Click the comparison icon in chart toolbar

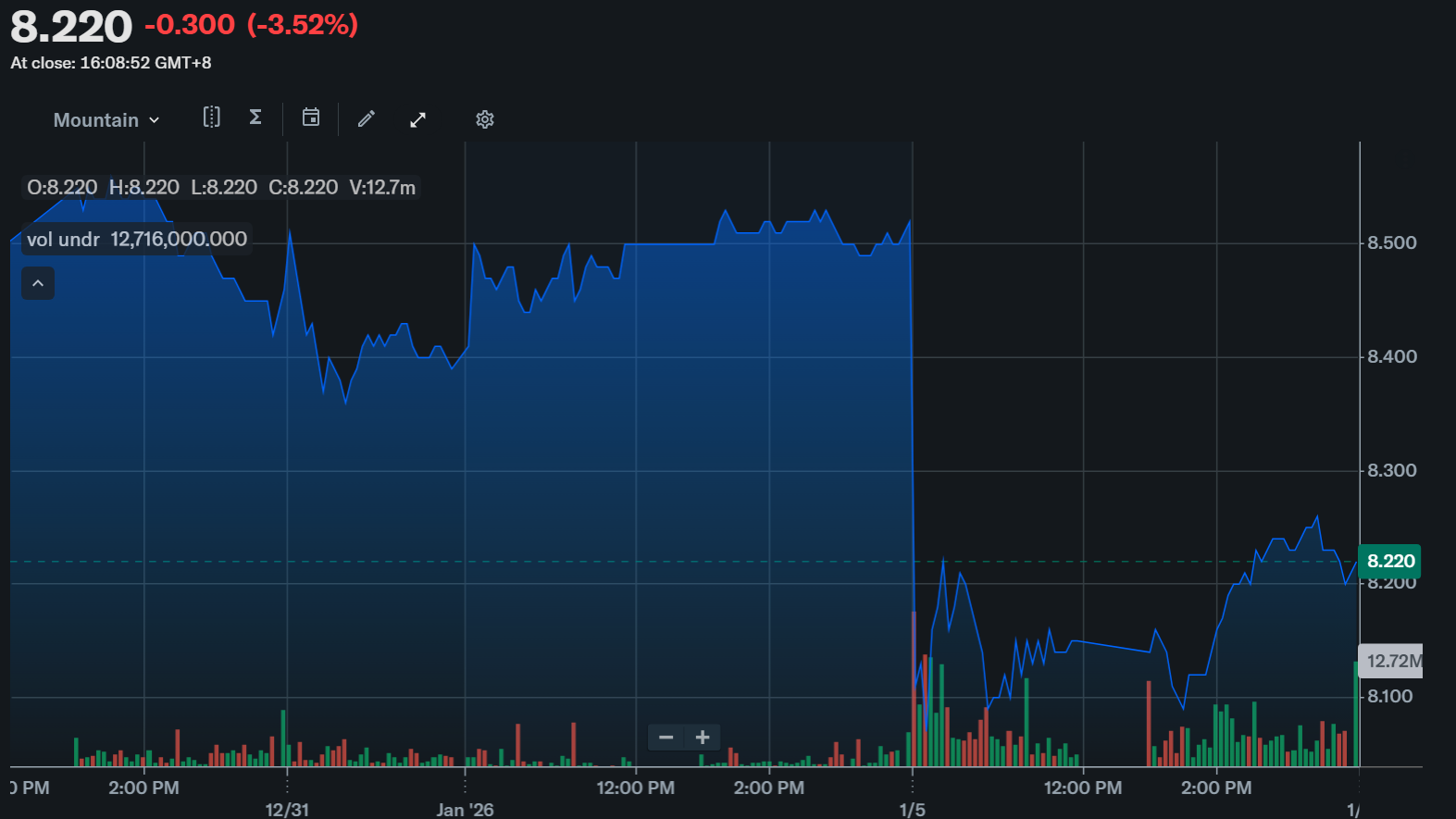coord(212,118)
